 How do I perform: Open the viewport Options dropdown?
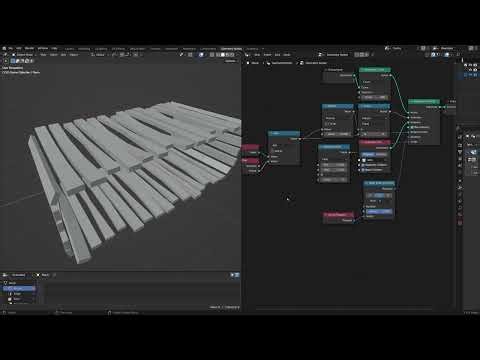click(231, 61)
